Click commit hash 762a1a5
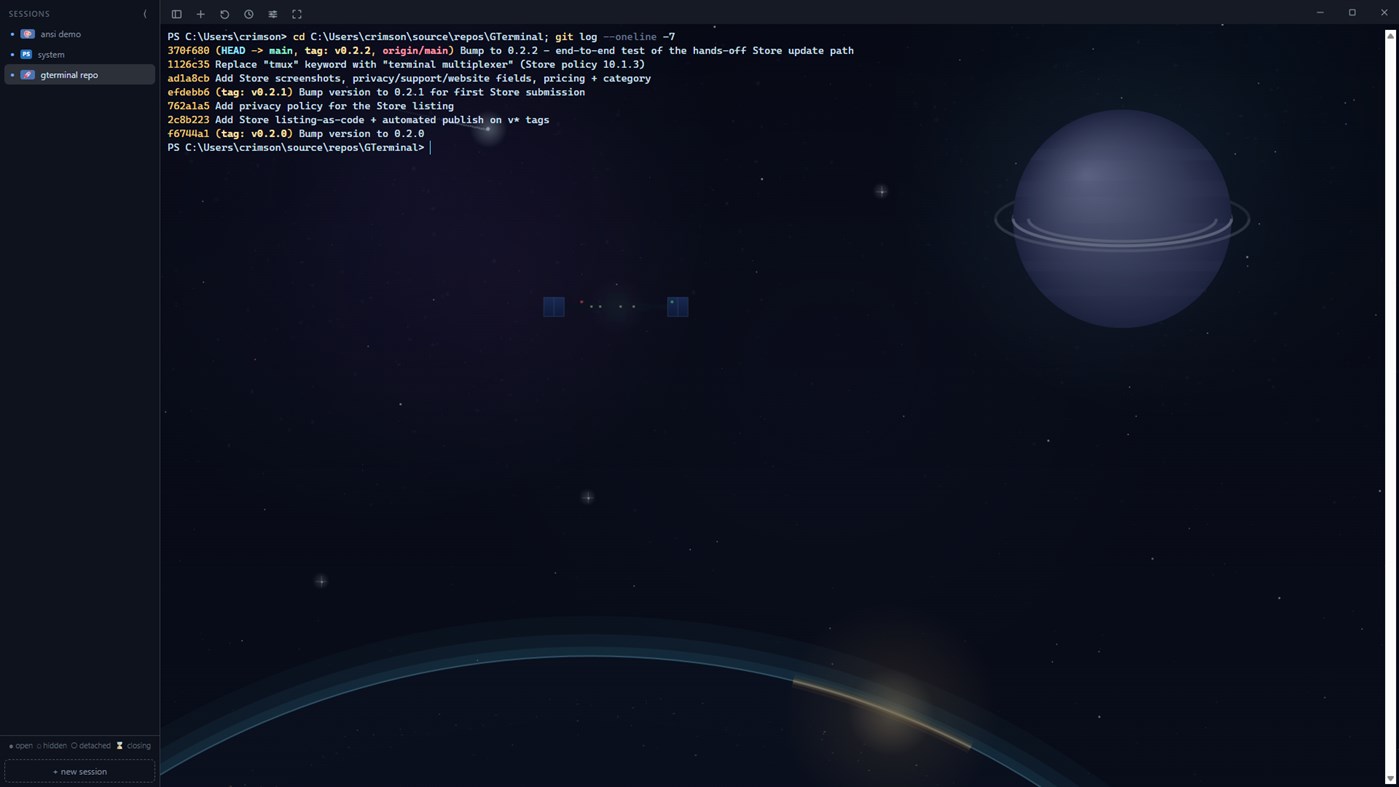 [188, 106]
